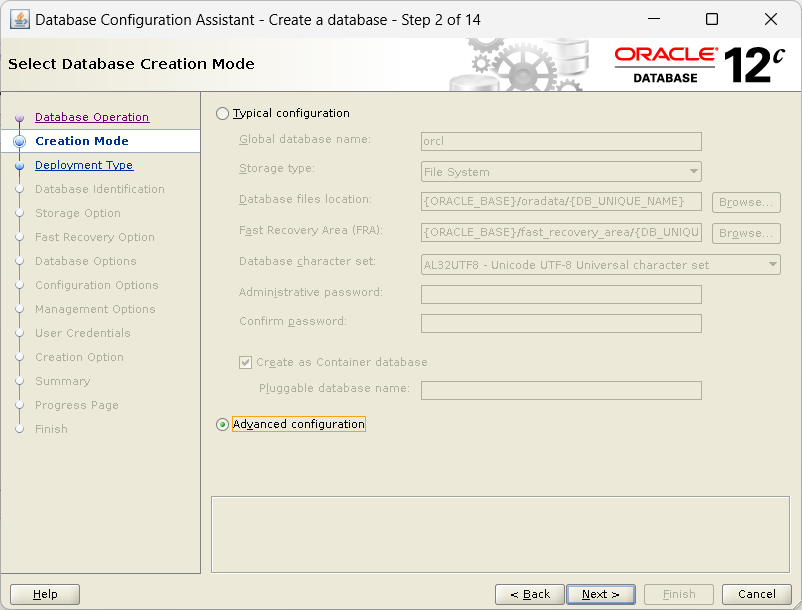Image resolution: width=802 pixels, height=610 pixels.
Task: Browse for Database files location
Action: coord(746,202)
